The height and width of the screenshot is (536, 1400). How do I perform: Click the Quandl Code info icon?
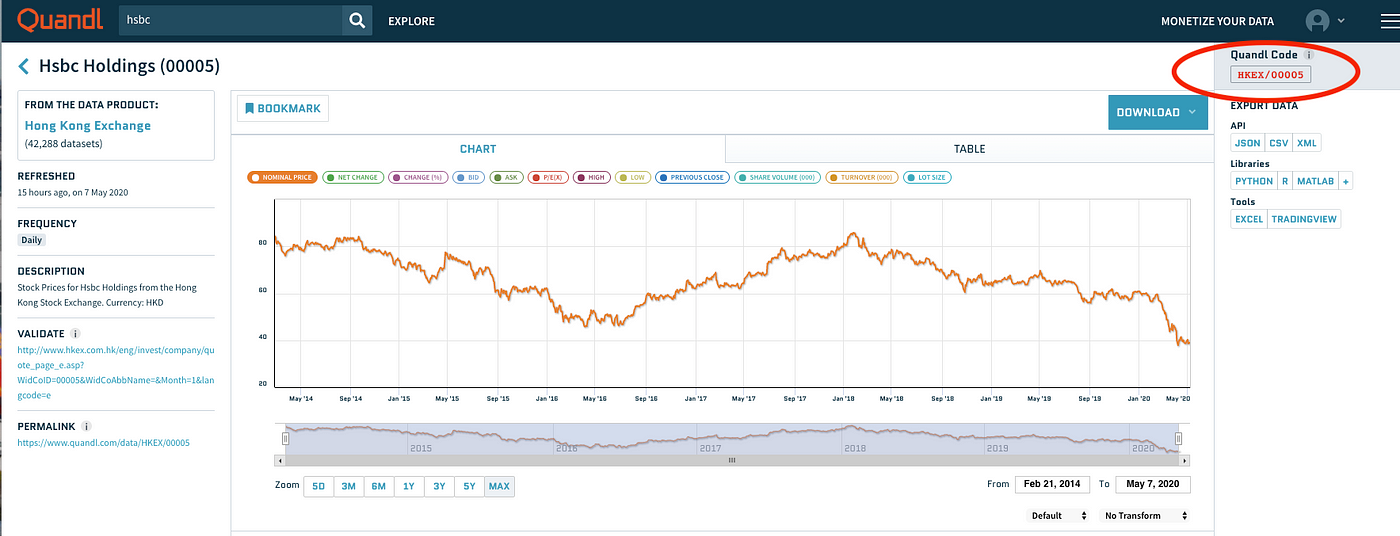(1309, 55)
